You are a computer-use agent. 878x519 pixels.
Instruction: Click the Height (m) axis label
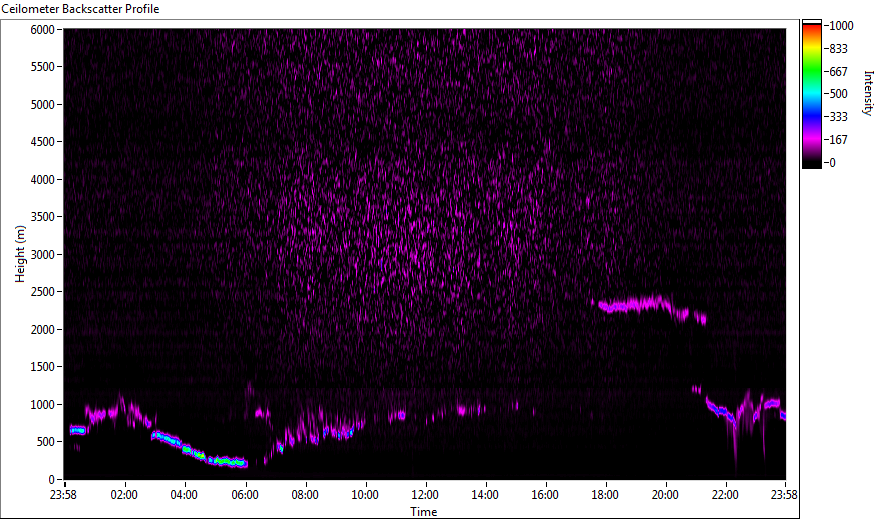click(x=20, y=254)
